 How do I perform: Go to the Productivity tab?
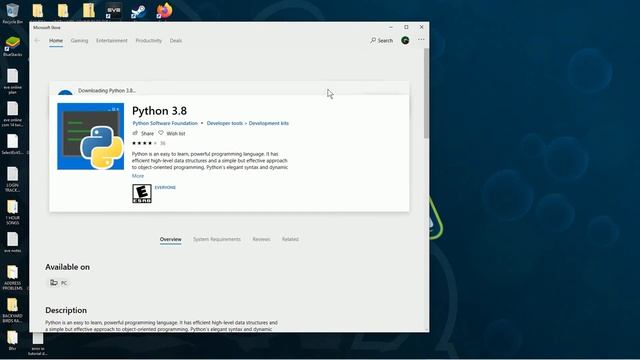click(x=149, y=40)
